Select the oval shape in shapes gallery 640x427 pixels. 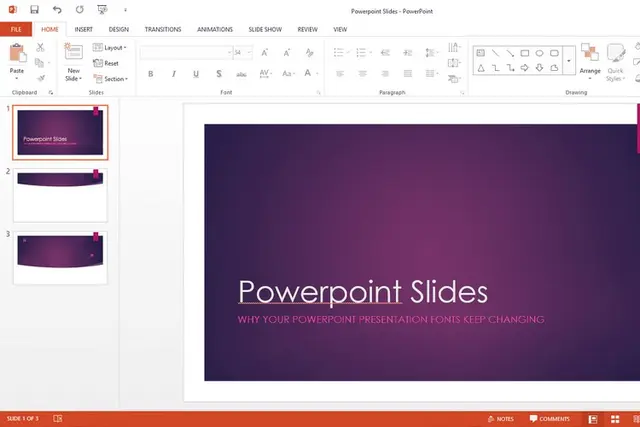click(539, 53)
